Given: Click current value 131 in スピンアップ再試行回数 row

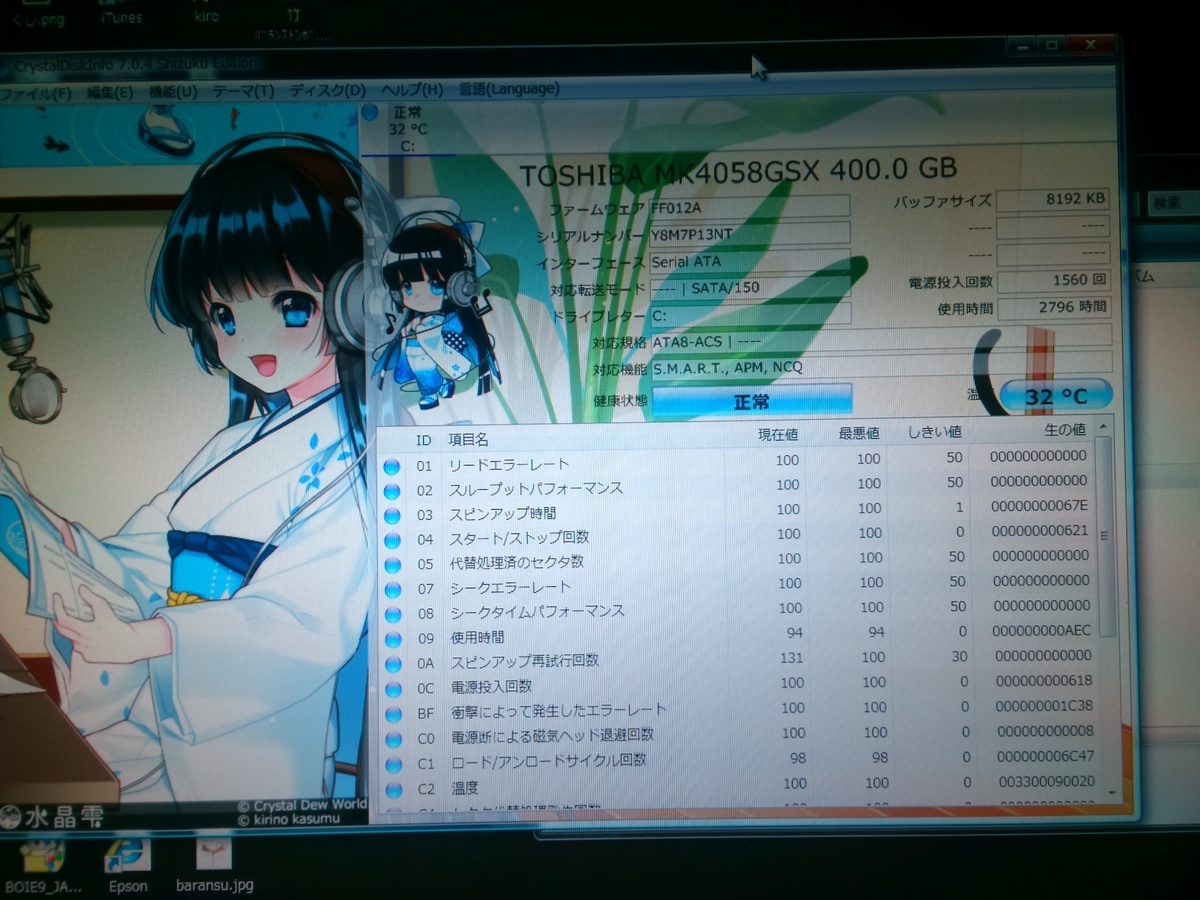Looking at the screenshot, I should [790, 658].
